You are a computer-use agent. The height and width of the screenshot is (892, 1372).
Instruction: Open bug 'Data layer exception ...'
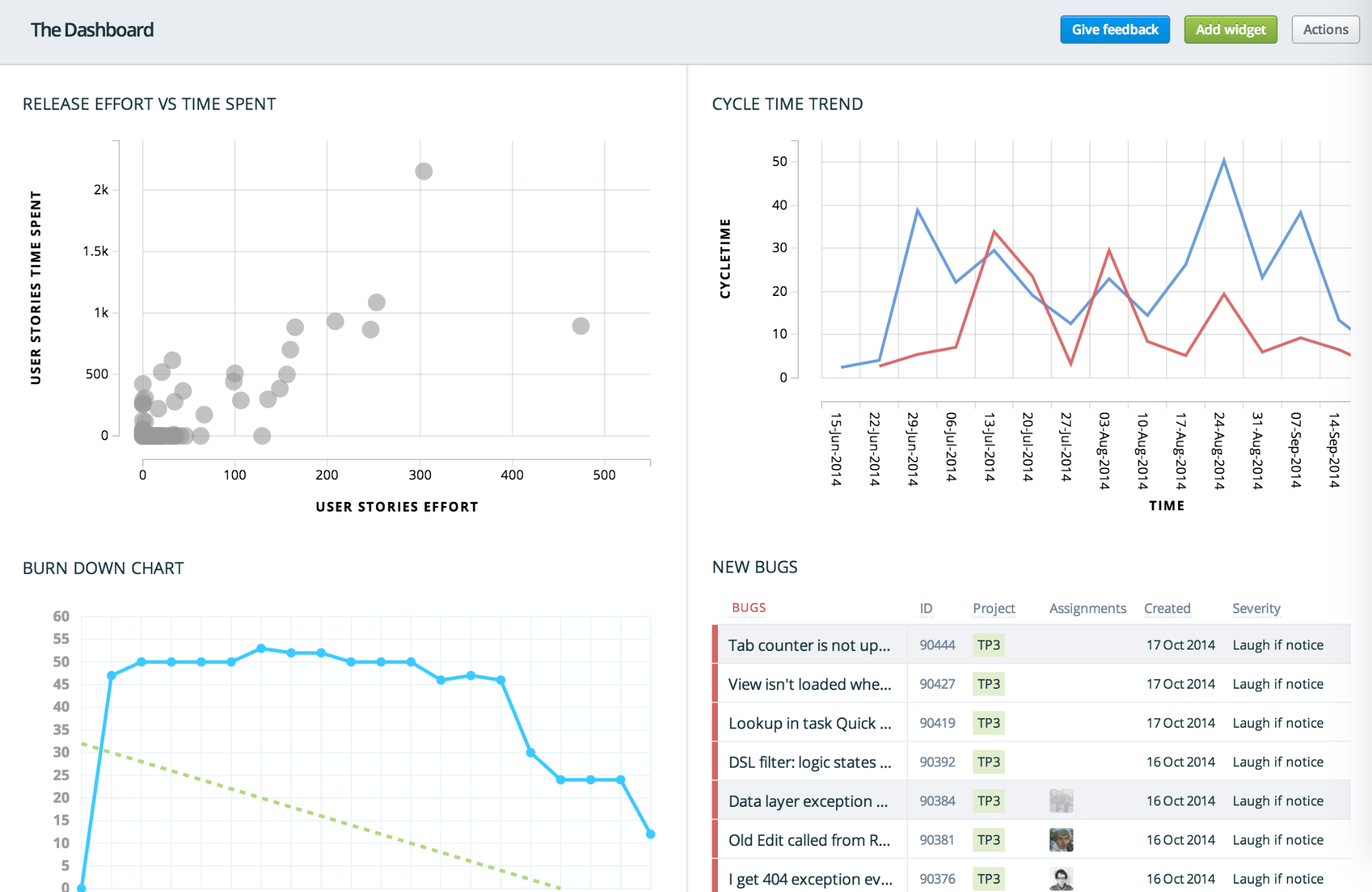[x=808, y=801]
